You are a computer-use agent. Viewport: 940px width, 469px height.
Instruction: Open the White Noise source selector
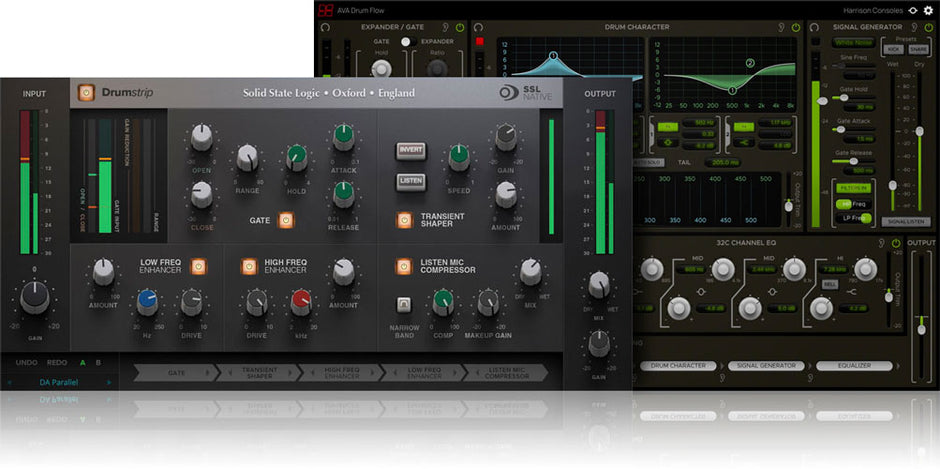(852, 43)
